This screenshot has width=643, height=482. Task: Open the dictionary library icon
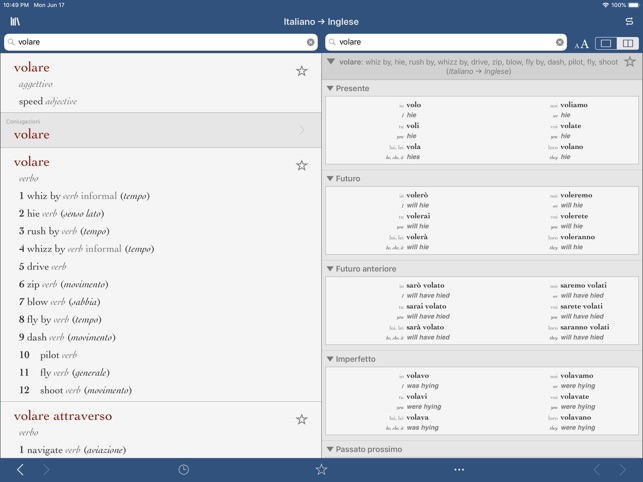tap(15, 21)
